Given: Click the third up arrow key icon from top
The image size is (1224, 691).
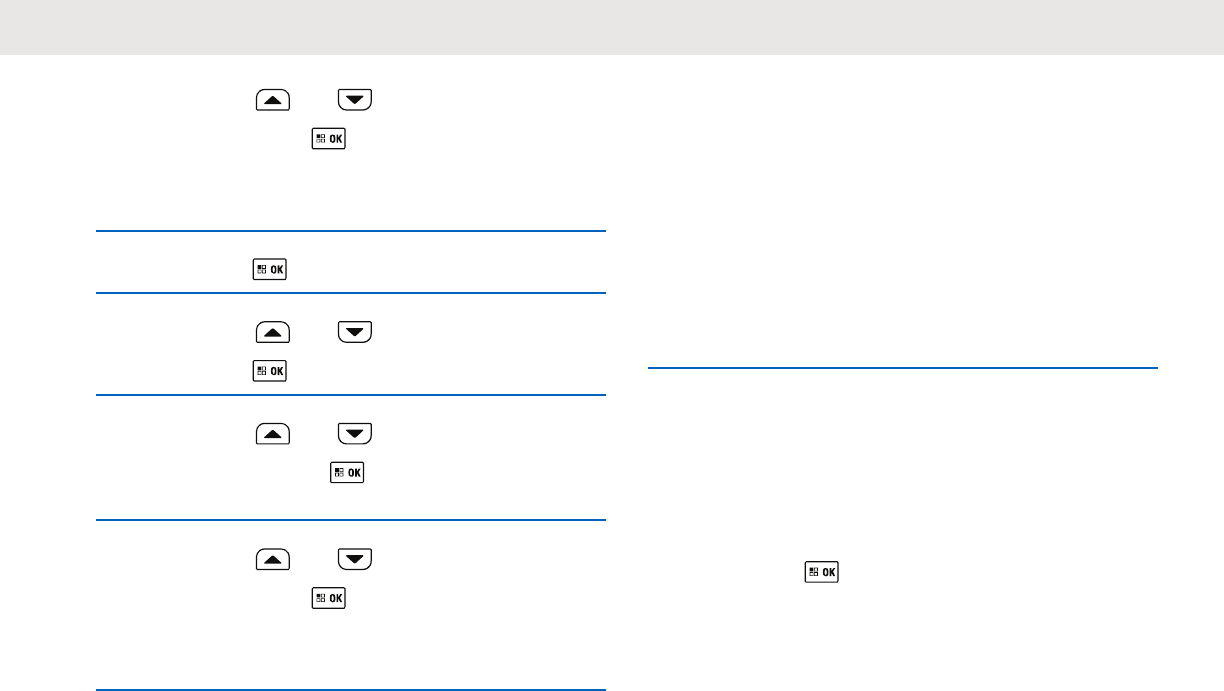Looking at the screenshot, I should point(273,433).
